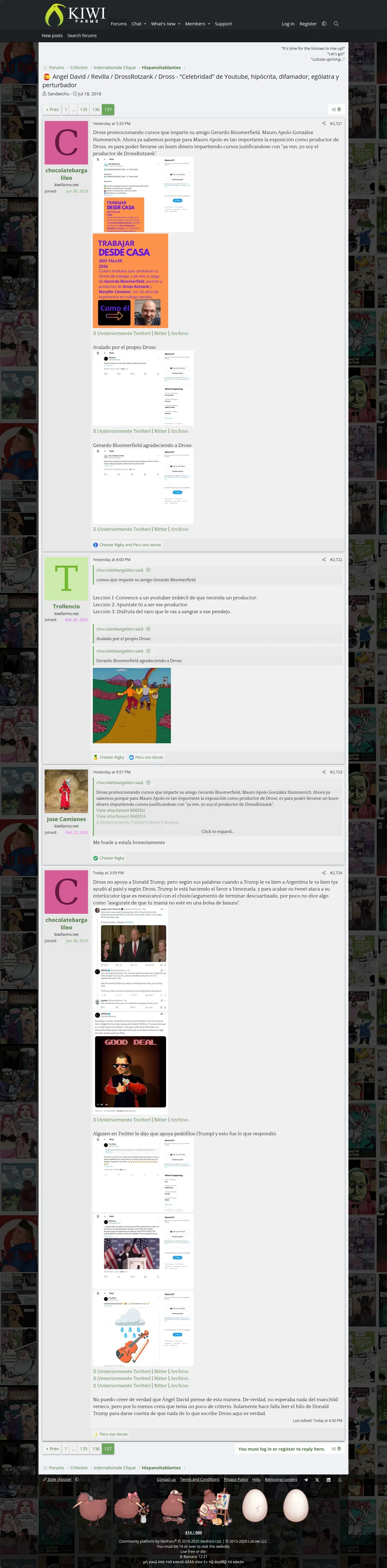
Task: Open thread starter Sandwichu's profile
Action: click(x=58, y=94)
